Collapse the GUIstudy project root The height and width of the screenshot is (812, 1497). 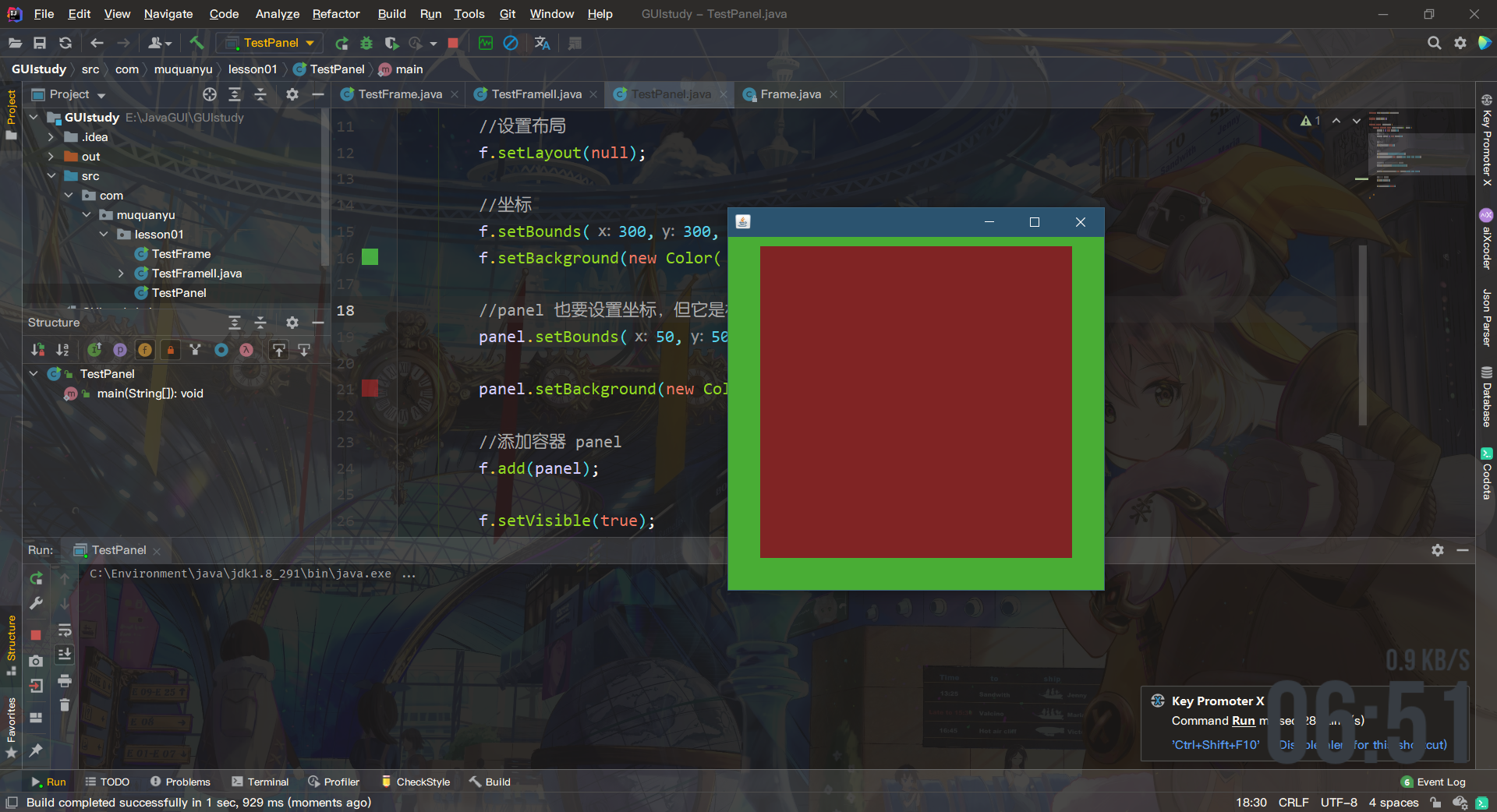point(34,118)
